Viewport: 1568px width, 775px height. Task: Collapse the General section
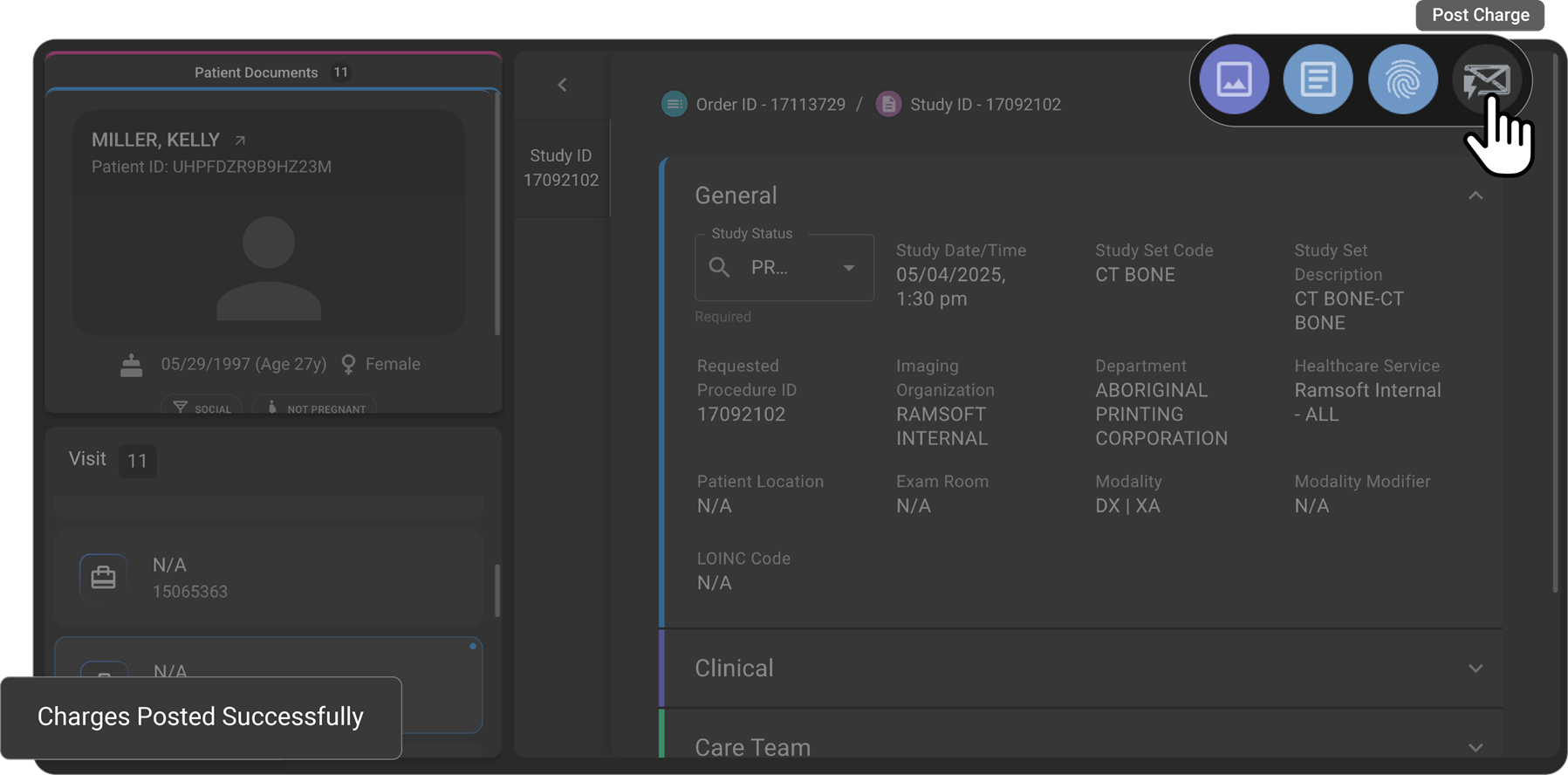(x=1475, y=195)
